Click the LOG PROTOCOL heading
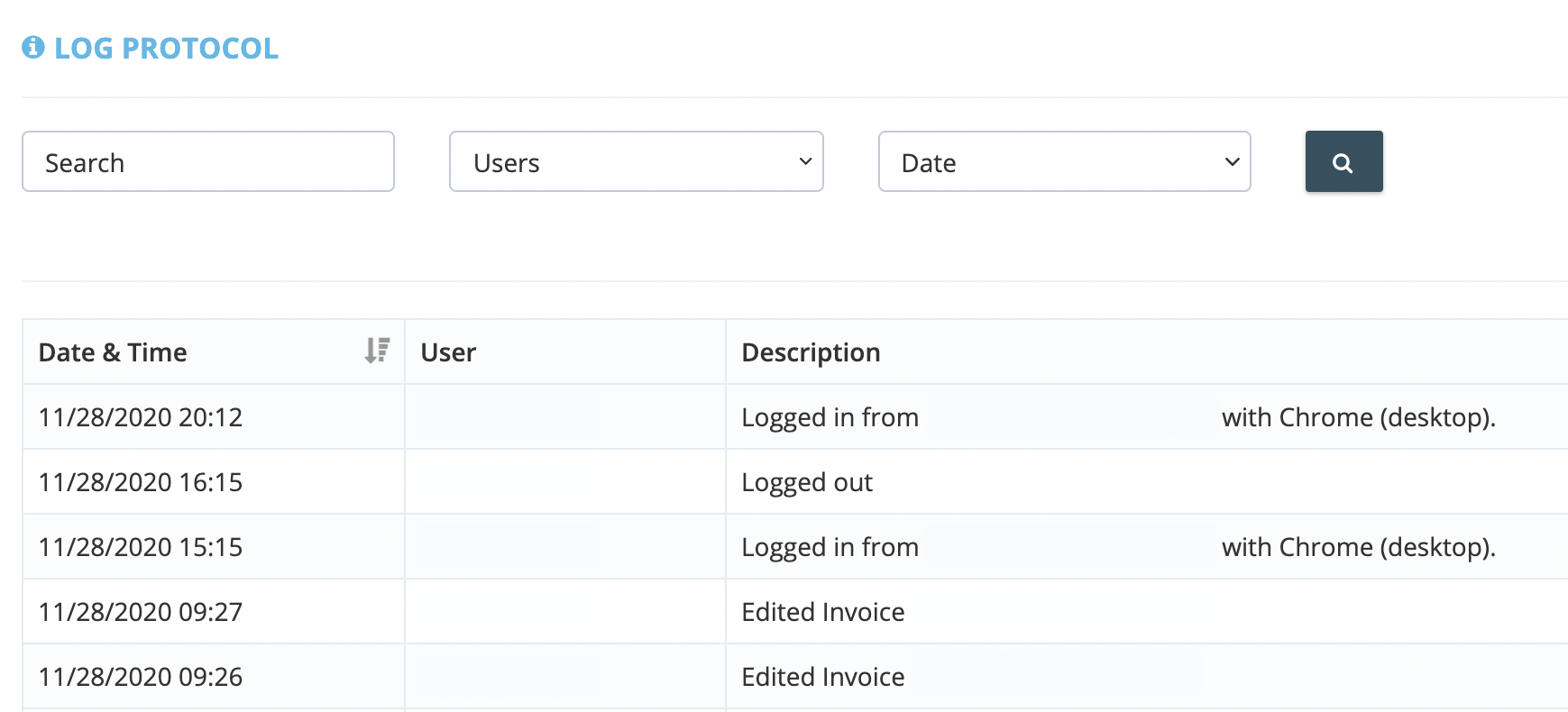Screen dimensions: 1568x712 [x=167, y=48]
